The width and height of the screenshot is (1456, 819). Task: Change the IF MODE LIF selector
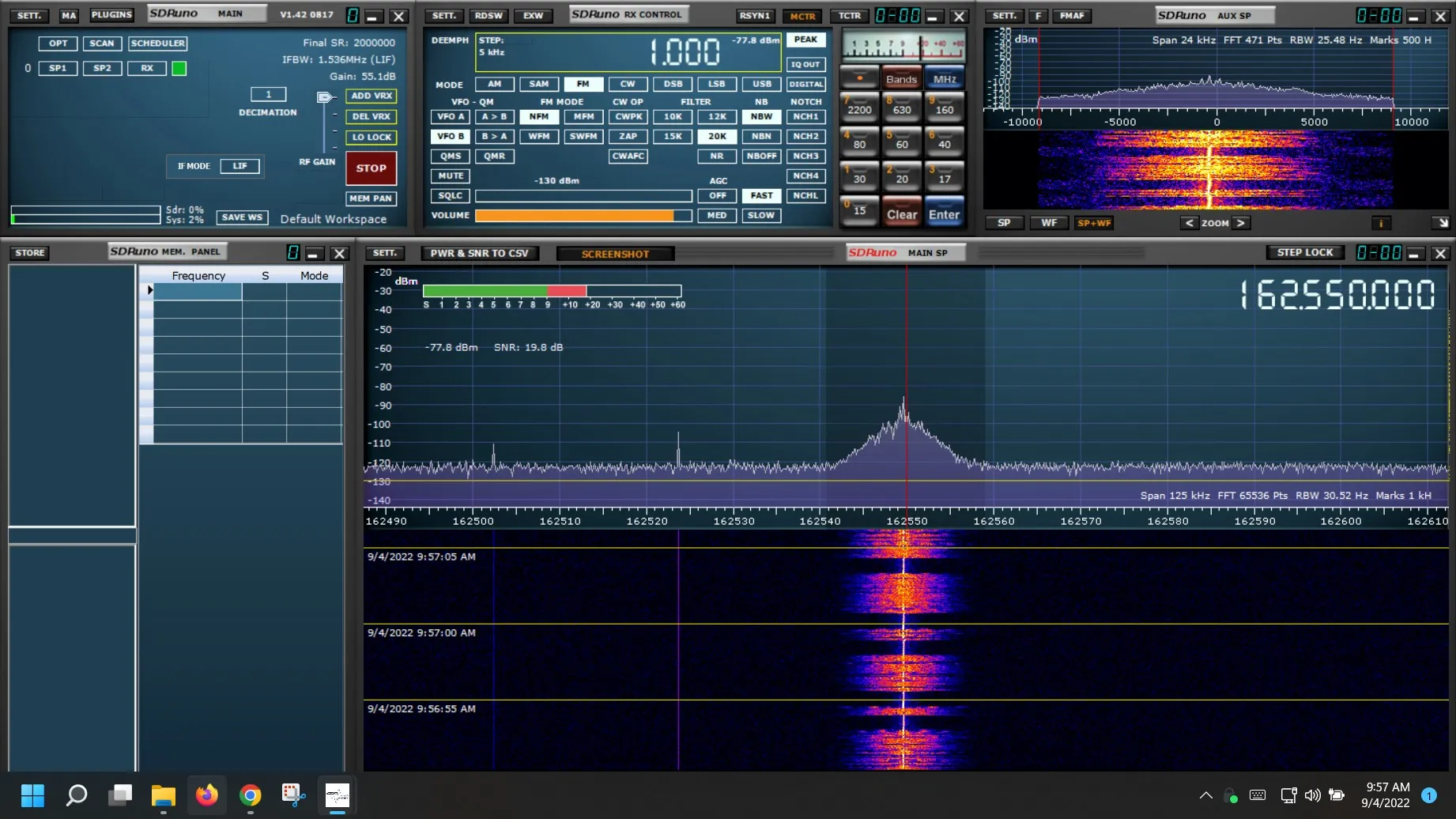point(240,166)
